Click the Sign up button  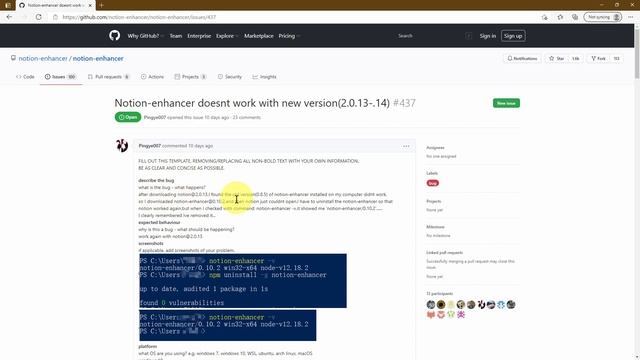(x=513, y=36)
